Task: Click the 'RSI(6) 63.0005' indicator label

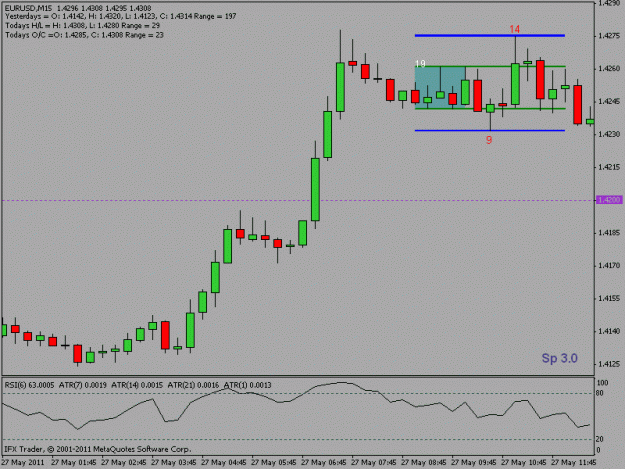Action: (x=29, y=385)
